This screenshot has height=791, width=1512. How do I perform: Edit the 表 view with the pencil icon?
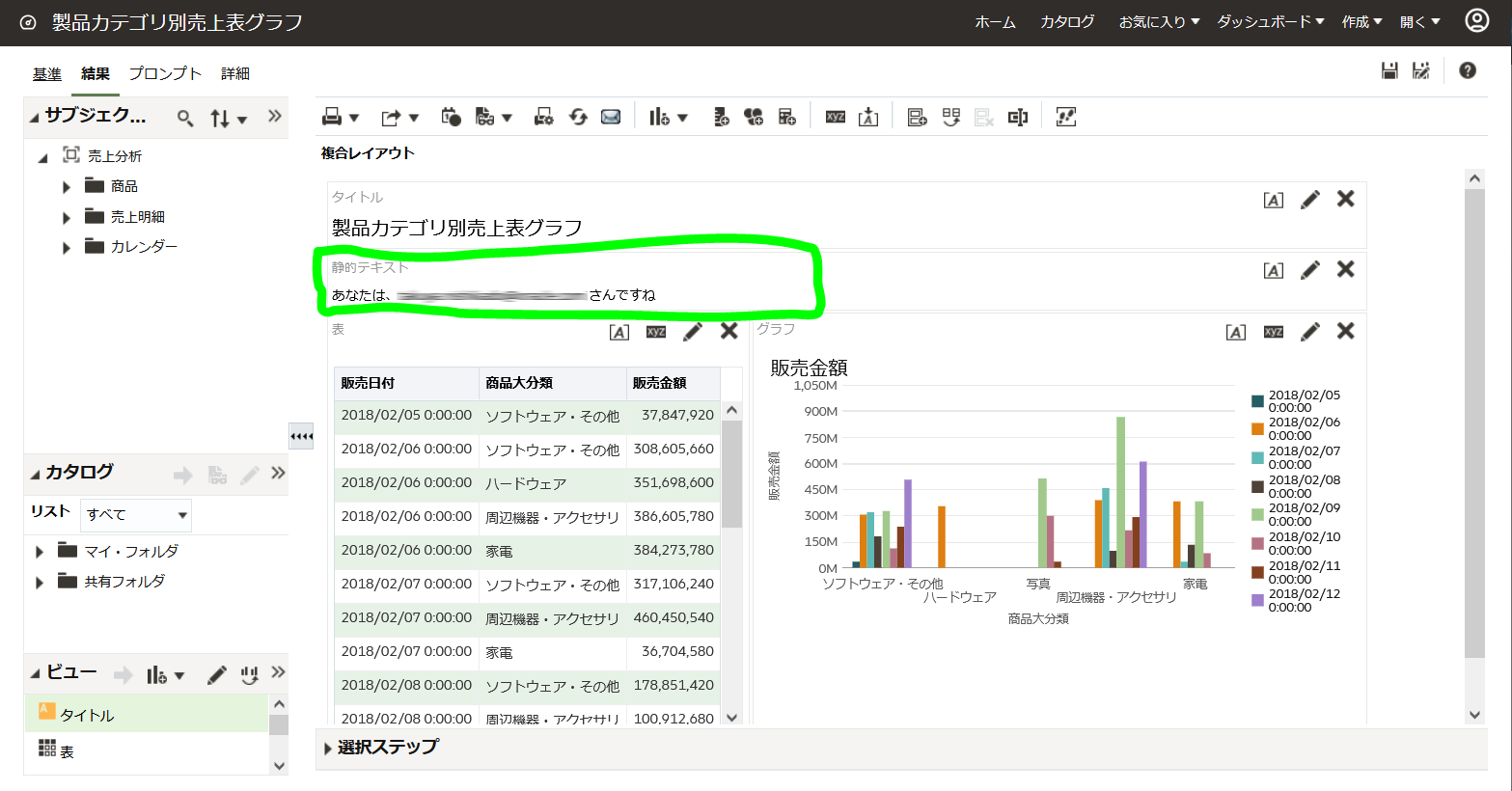click(693, 330)
